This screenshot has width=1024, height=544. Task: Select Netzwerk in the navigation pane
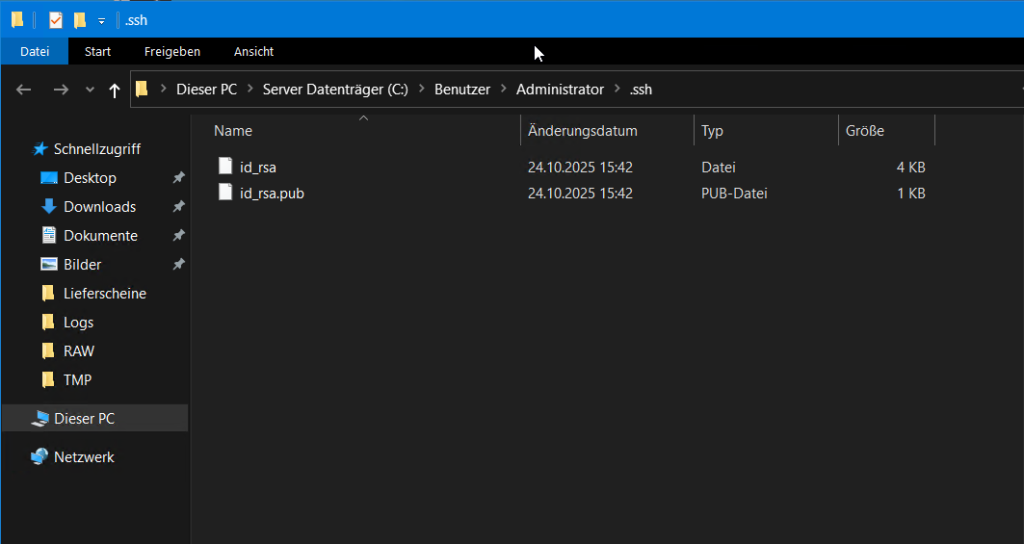pos(84,457)
